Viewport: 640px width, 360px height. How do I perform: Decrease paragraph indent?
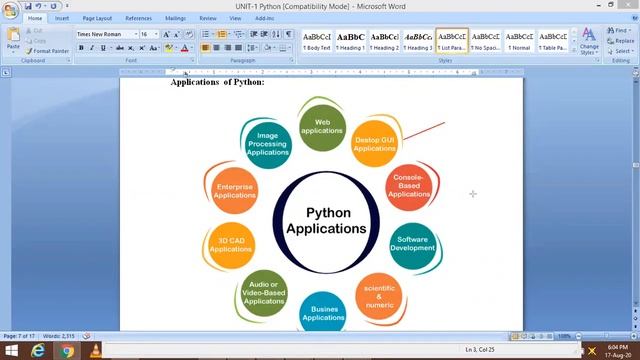(x=254, y=34)
